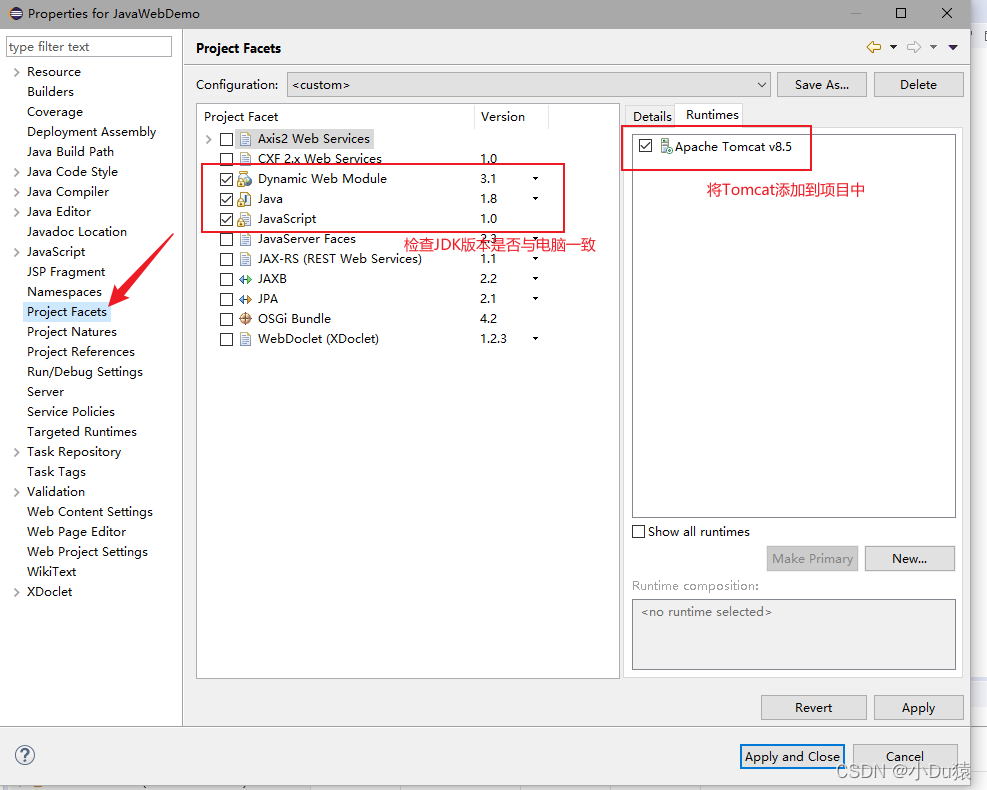Open the Server properties page

pyautogui.click(x=45, y=392)
